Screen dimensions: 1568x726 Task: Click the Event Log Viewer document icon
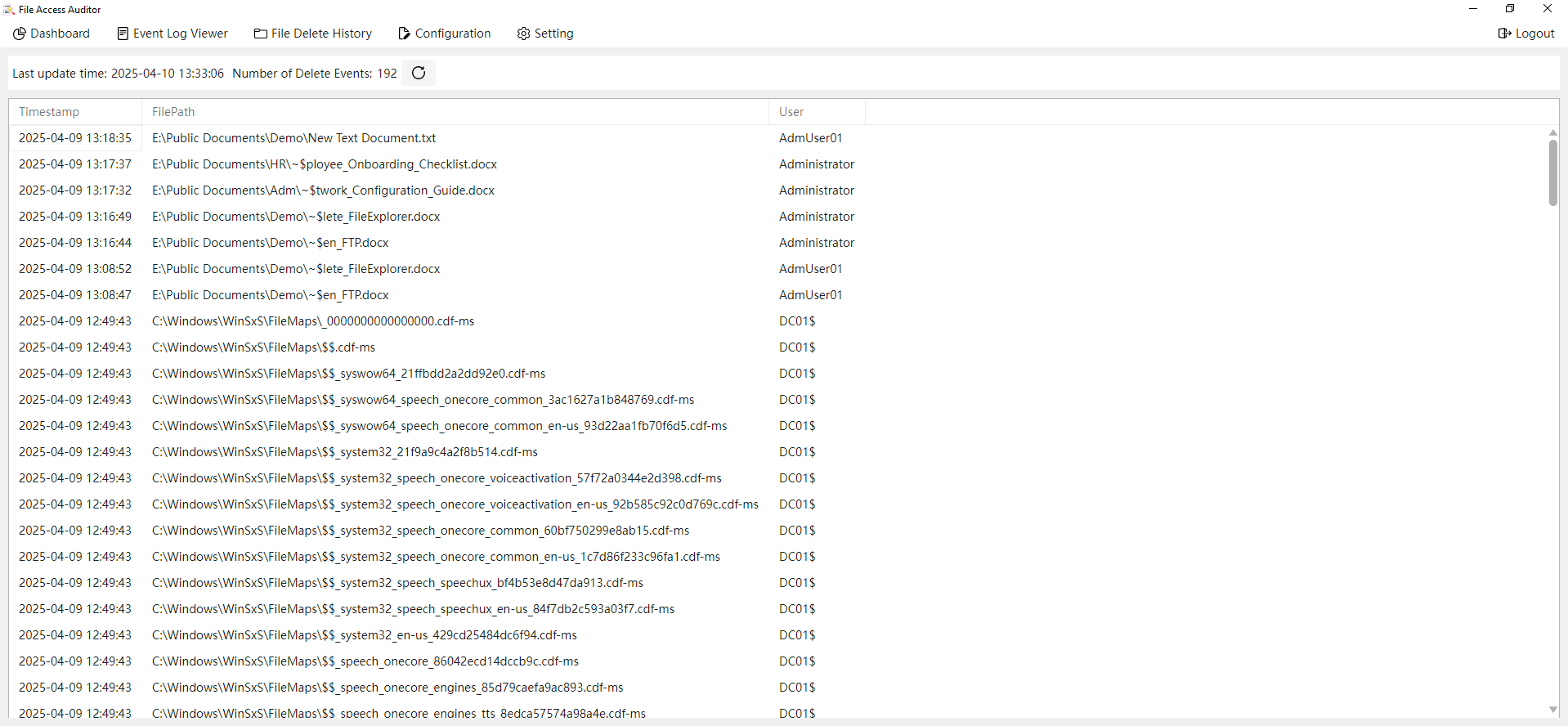pos(123,34)
